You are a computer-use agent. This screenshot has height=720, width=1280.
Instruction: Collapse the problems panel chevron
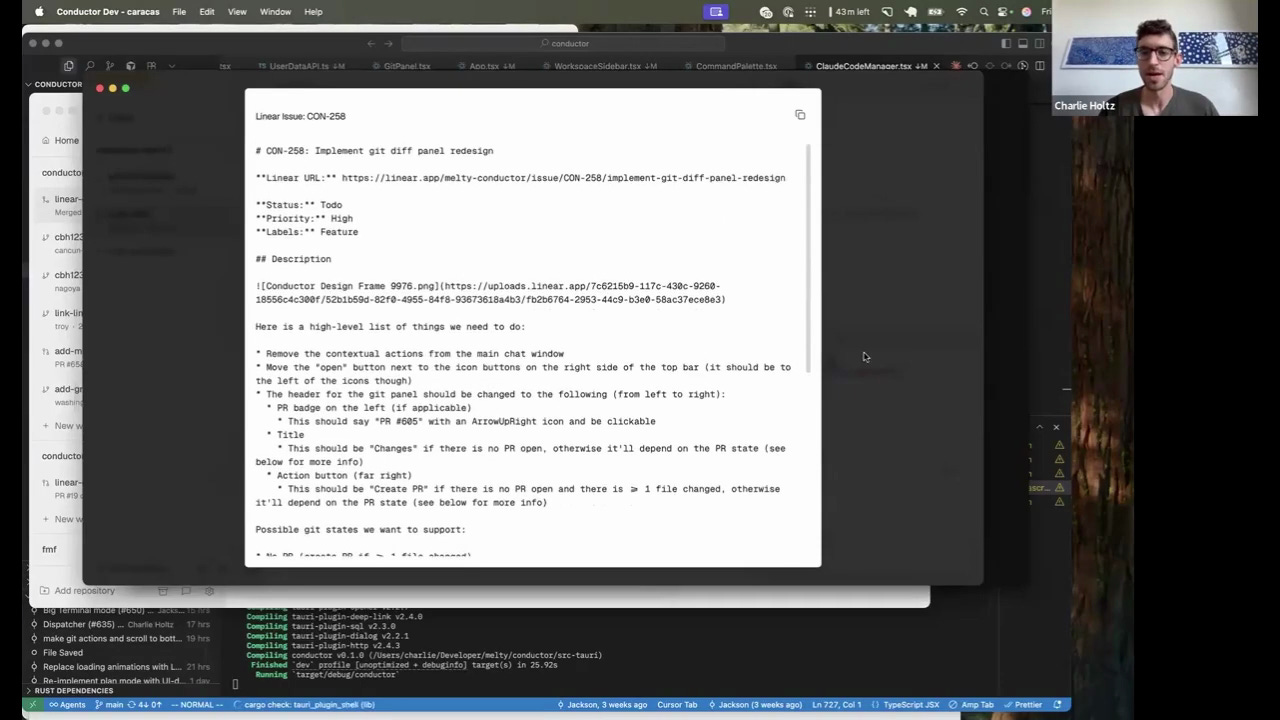click(x=1039, y=427)
